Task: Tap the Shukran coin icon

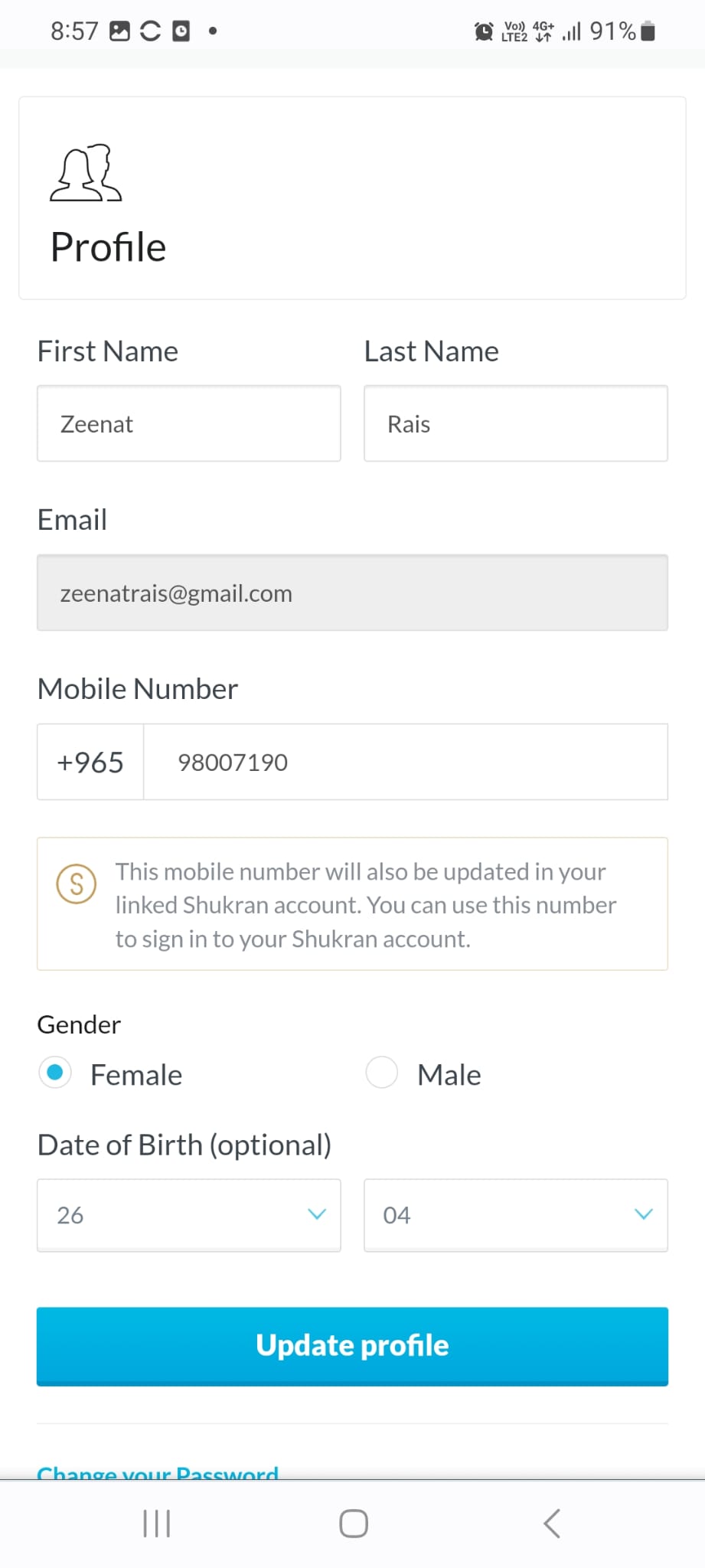Action: click(x=77, y=884)
